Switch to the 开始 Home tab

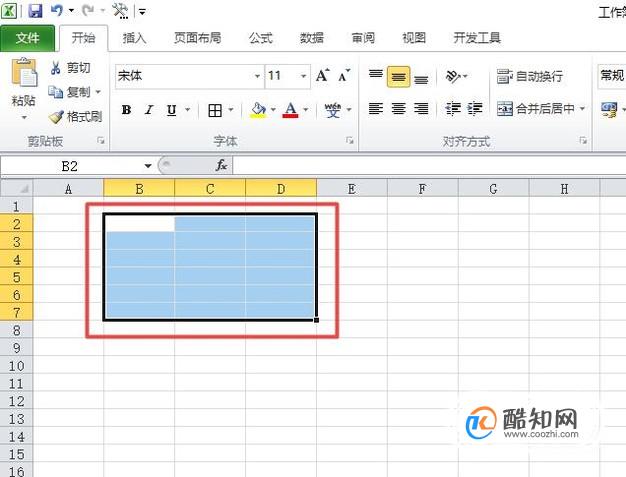83,38
